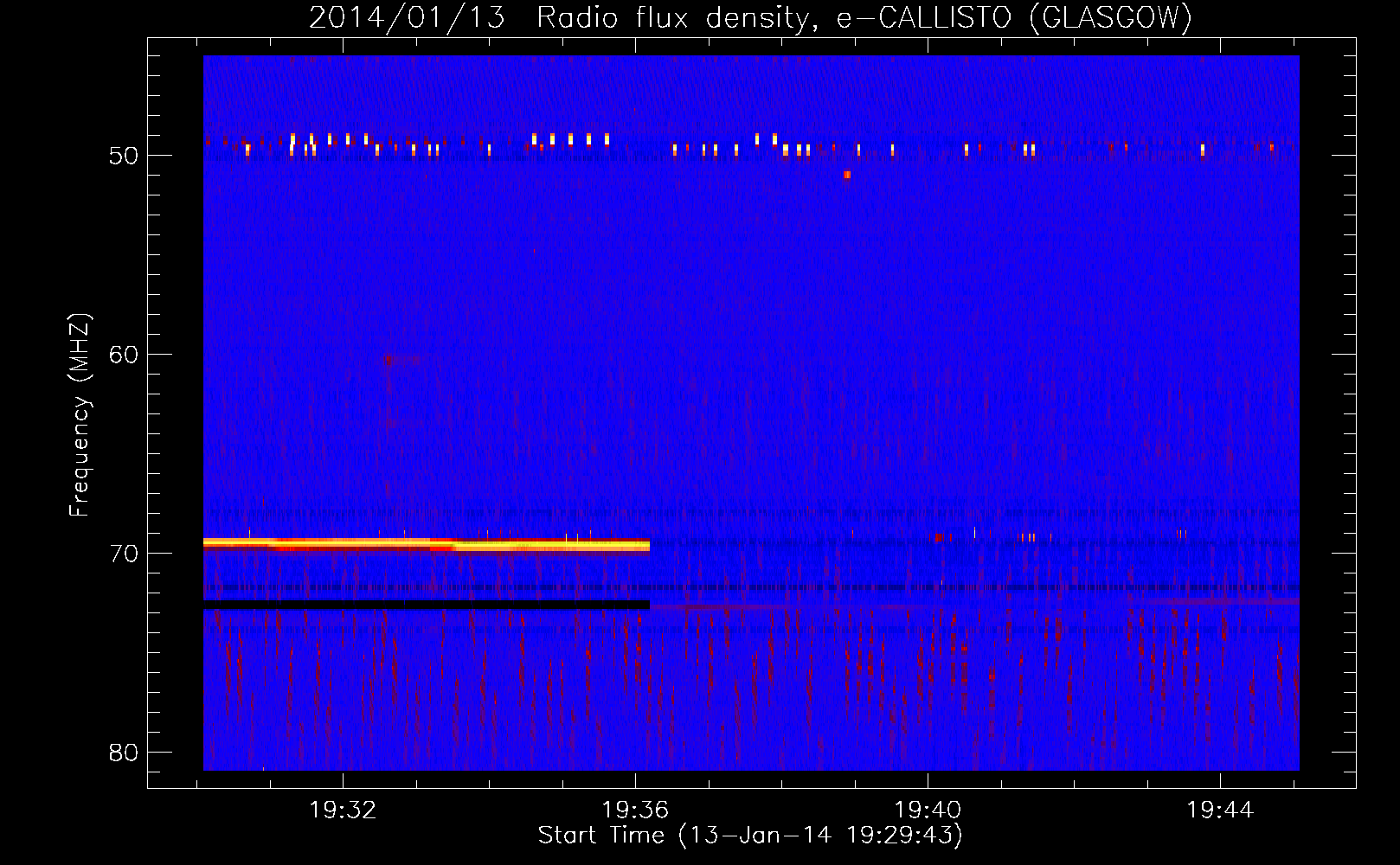Click the bright yellow emission band near 70 MHz
Image resolution: width=1400 pixels, height=865 pixels.
point(427,544)
